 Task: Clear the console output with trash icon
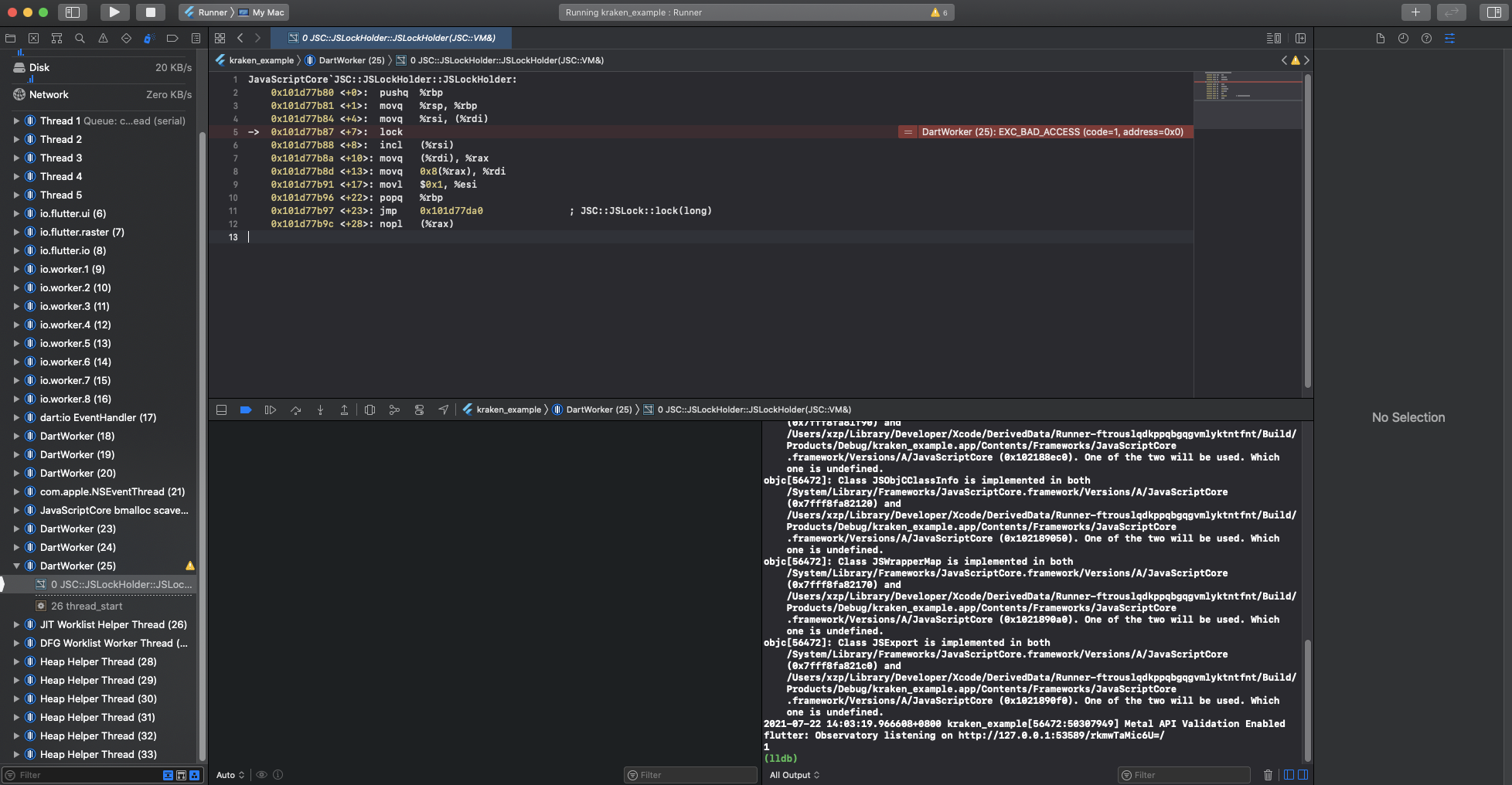coord(1268,774)
